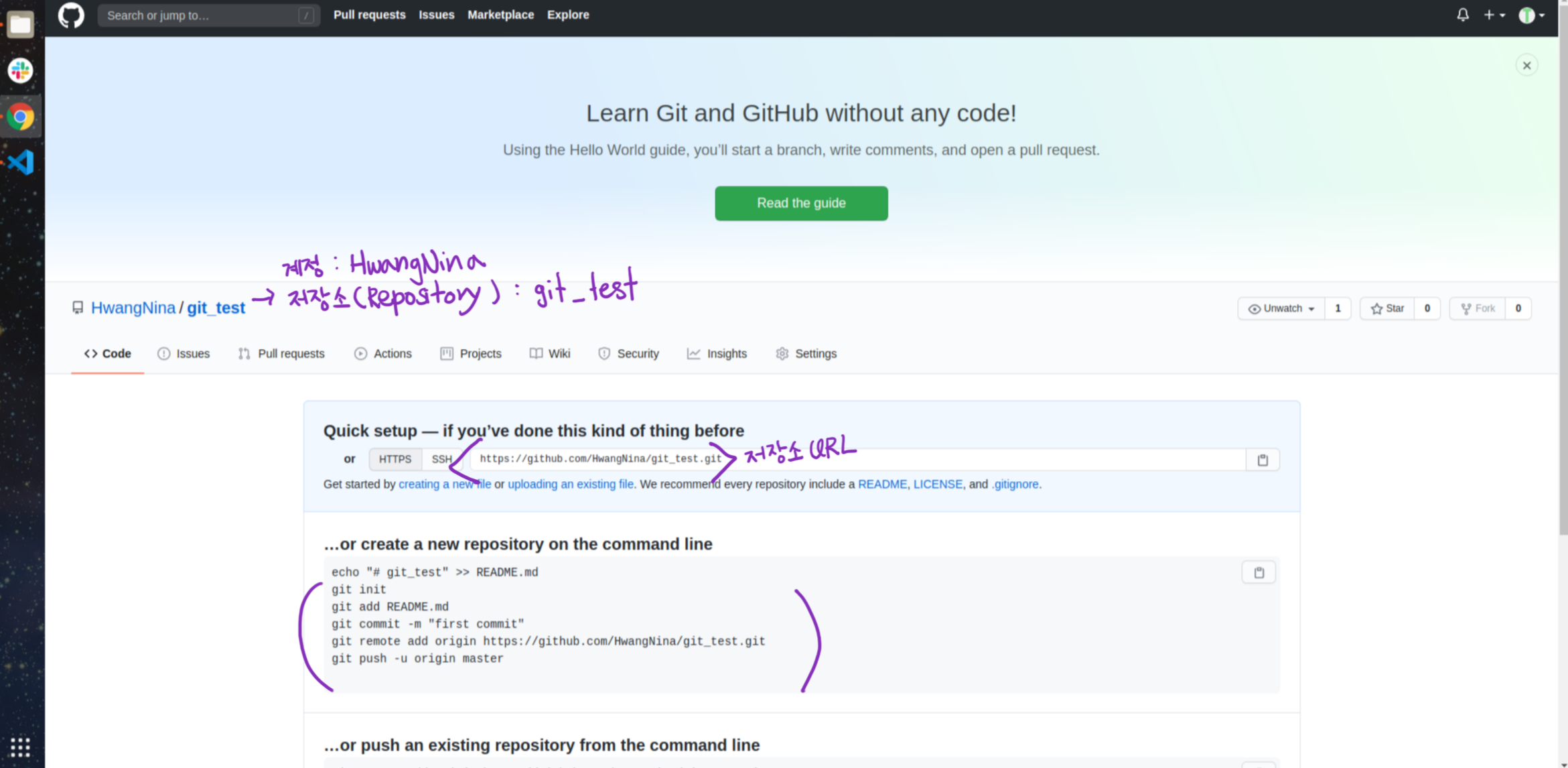Switch to the Insights tab
1568x768 pixels.
pyautogui.click(x=717, y=354)
